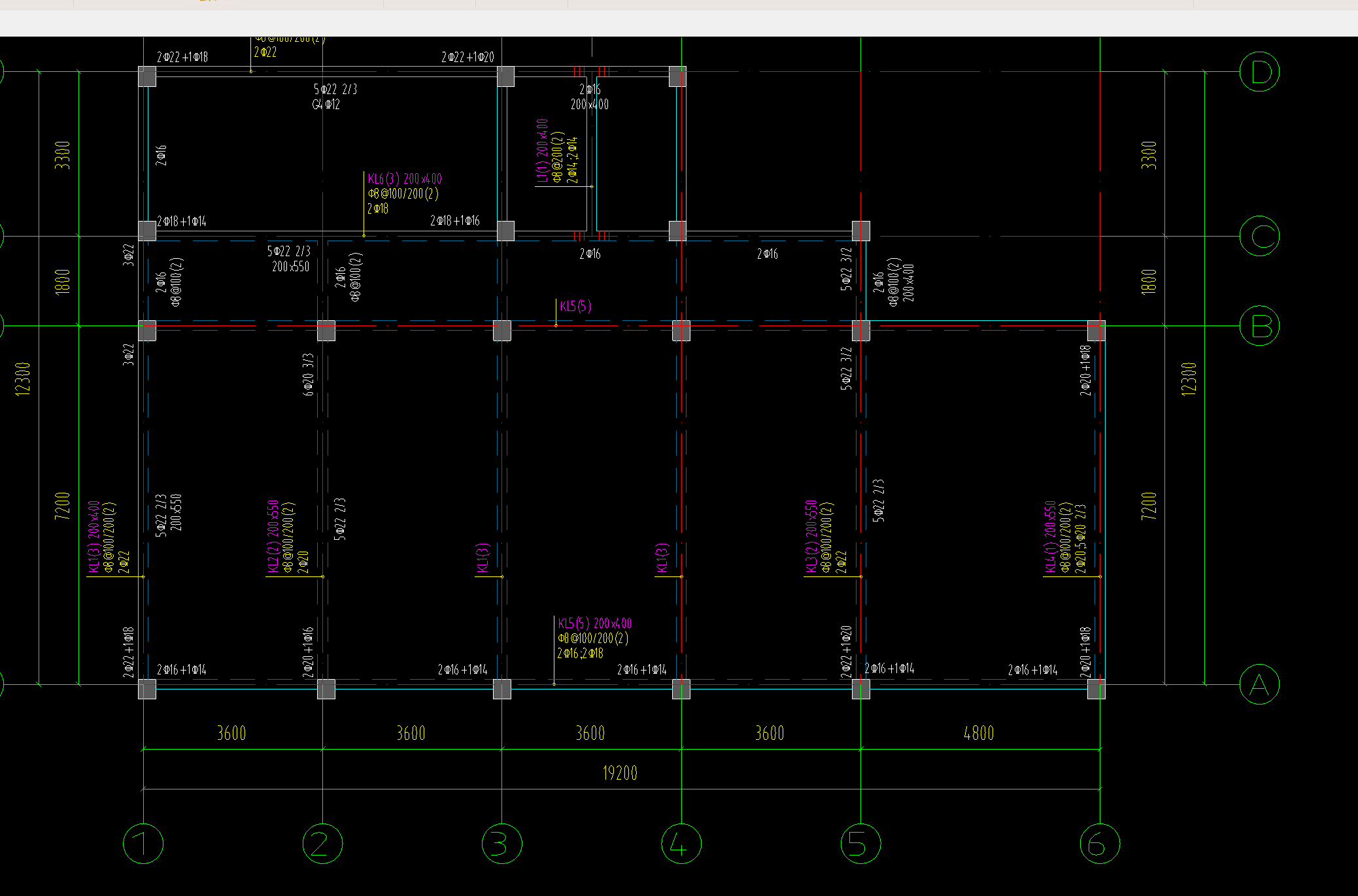Pick the axis bubble numbered 1
The image size is (1358, 896).
coord(143,844)
